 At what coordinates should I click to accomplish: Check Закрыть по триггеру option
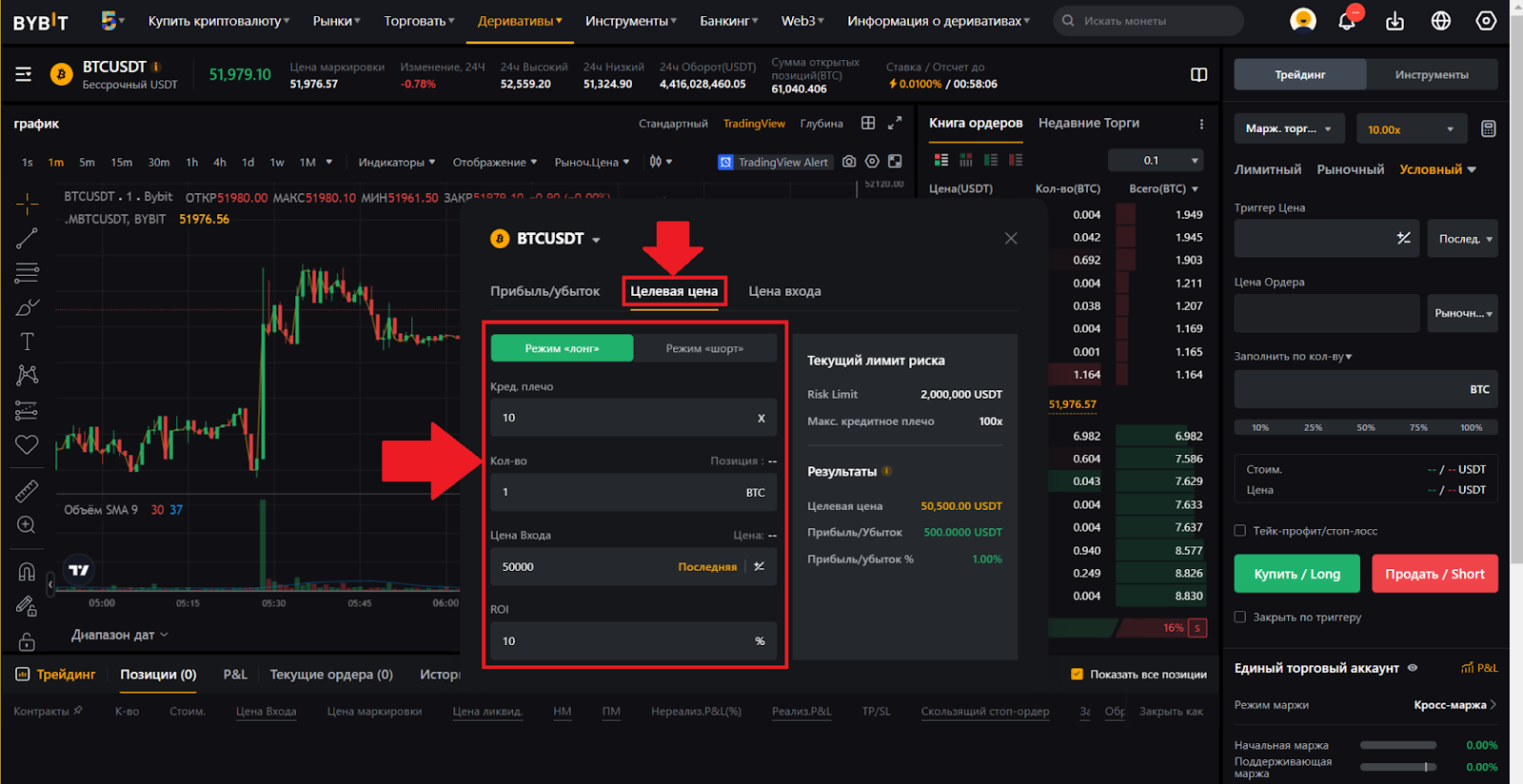[1240, 617]
